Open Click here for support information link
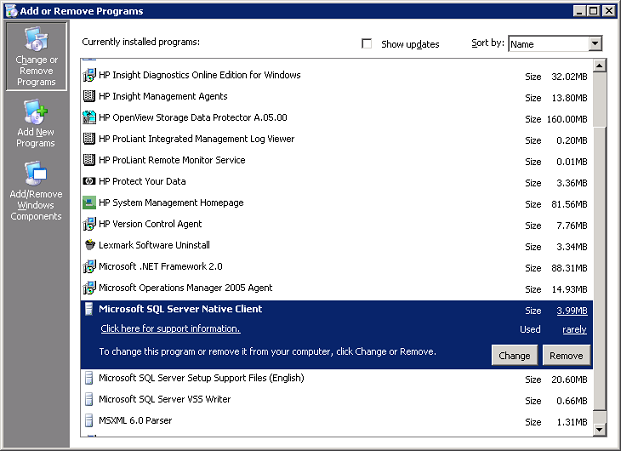621x451 pixels. [x=170, y=329]
